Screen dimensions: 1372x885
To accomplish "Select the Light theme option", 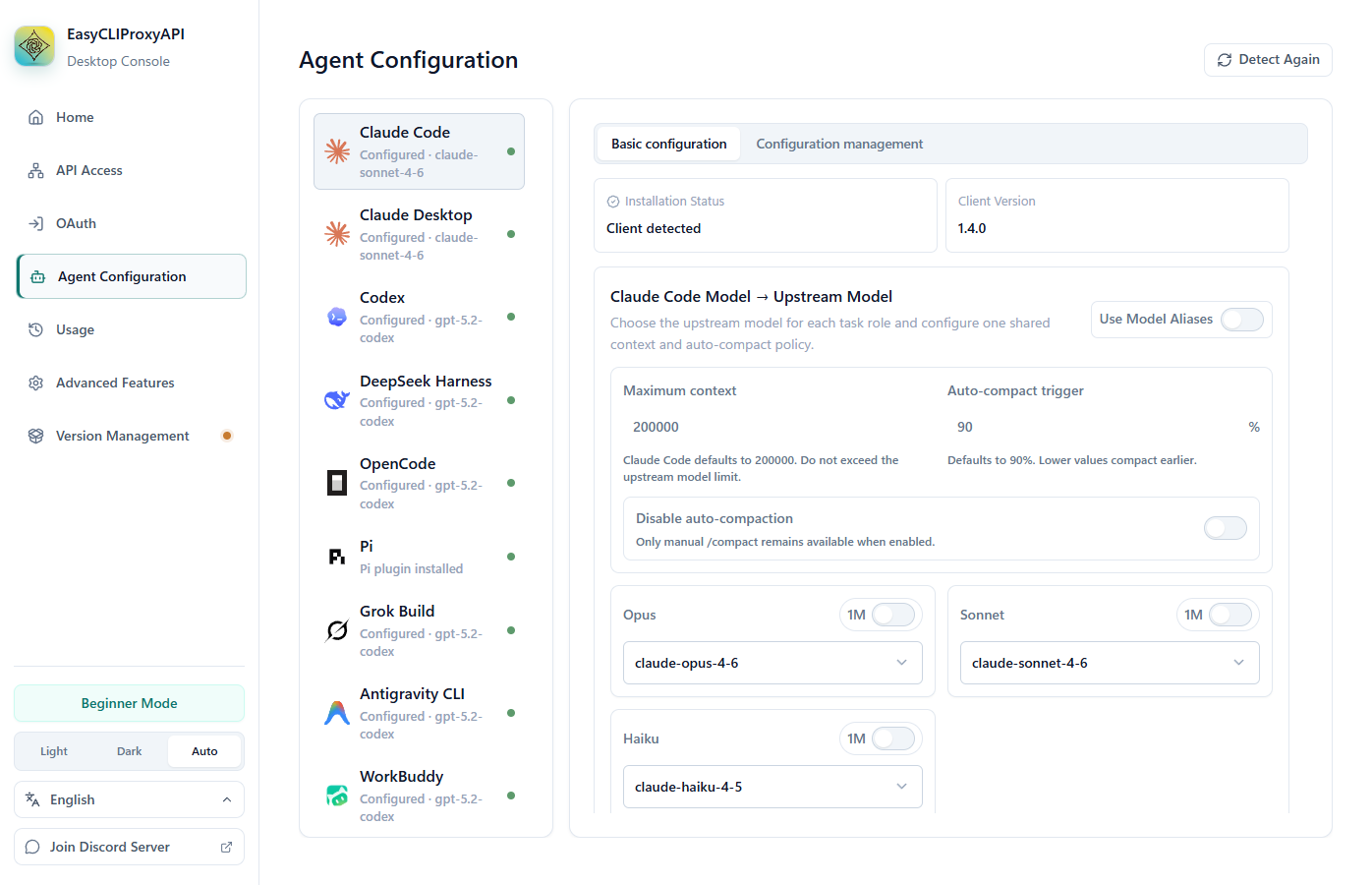I will [54, 751].
